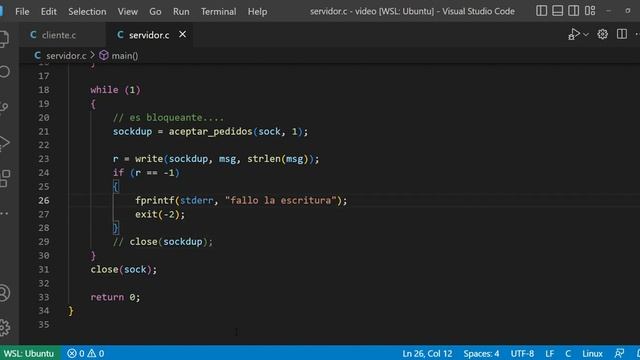
Task: Change indentation via Spaces: 4
Action: (481, 353)
